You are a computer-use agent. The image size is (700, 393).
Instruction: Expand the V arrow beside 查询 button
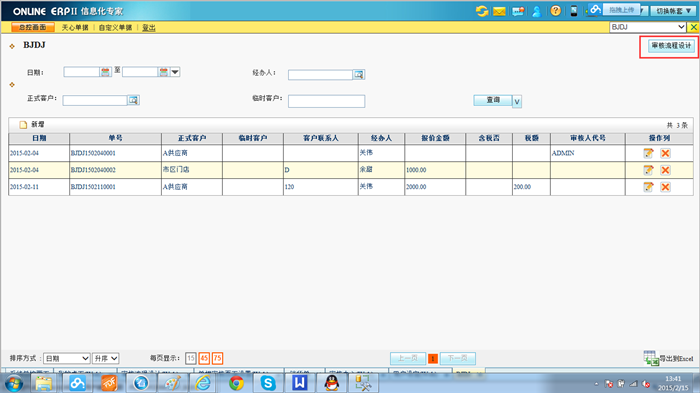[x=517, y=102]
